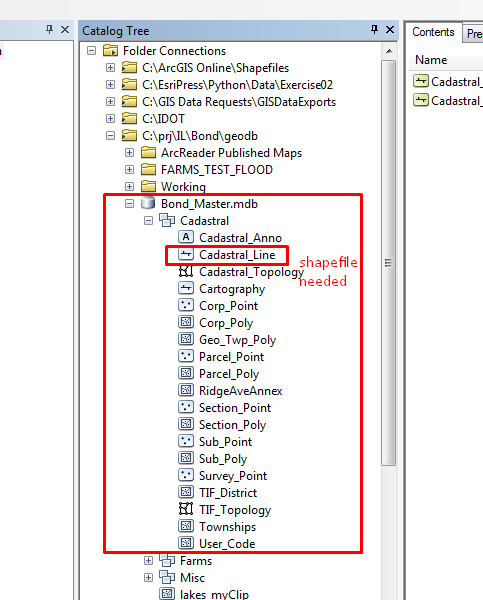Click the FARMS_TEST_FLOOD folder icon
483x600 pixels.
[148, 169]
